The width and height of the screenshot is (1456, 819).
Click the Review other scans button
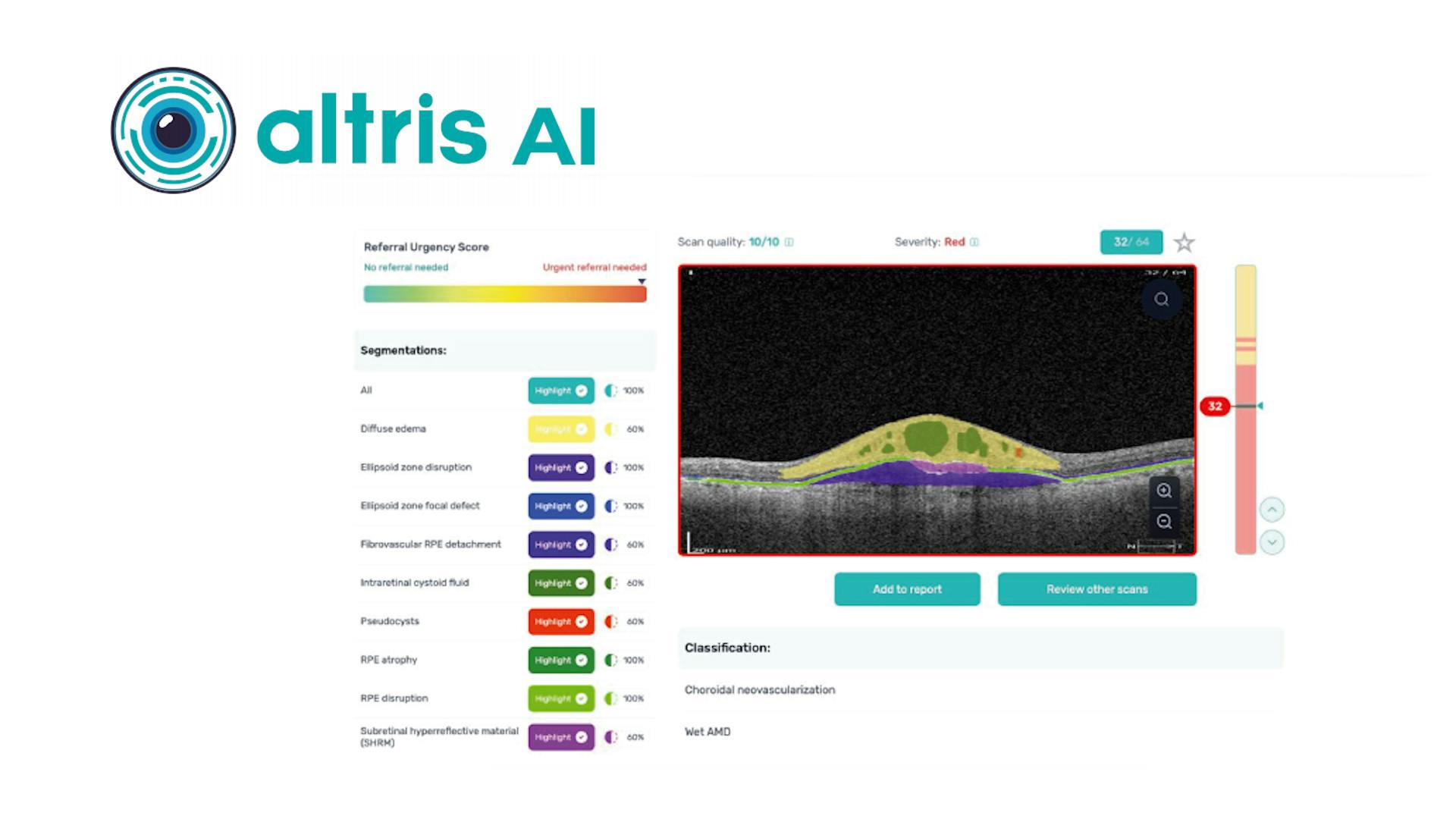1097,589
